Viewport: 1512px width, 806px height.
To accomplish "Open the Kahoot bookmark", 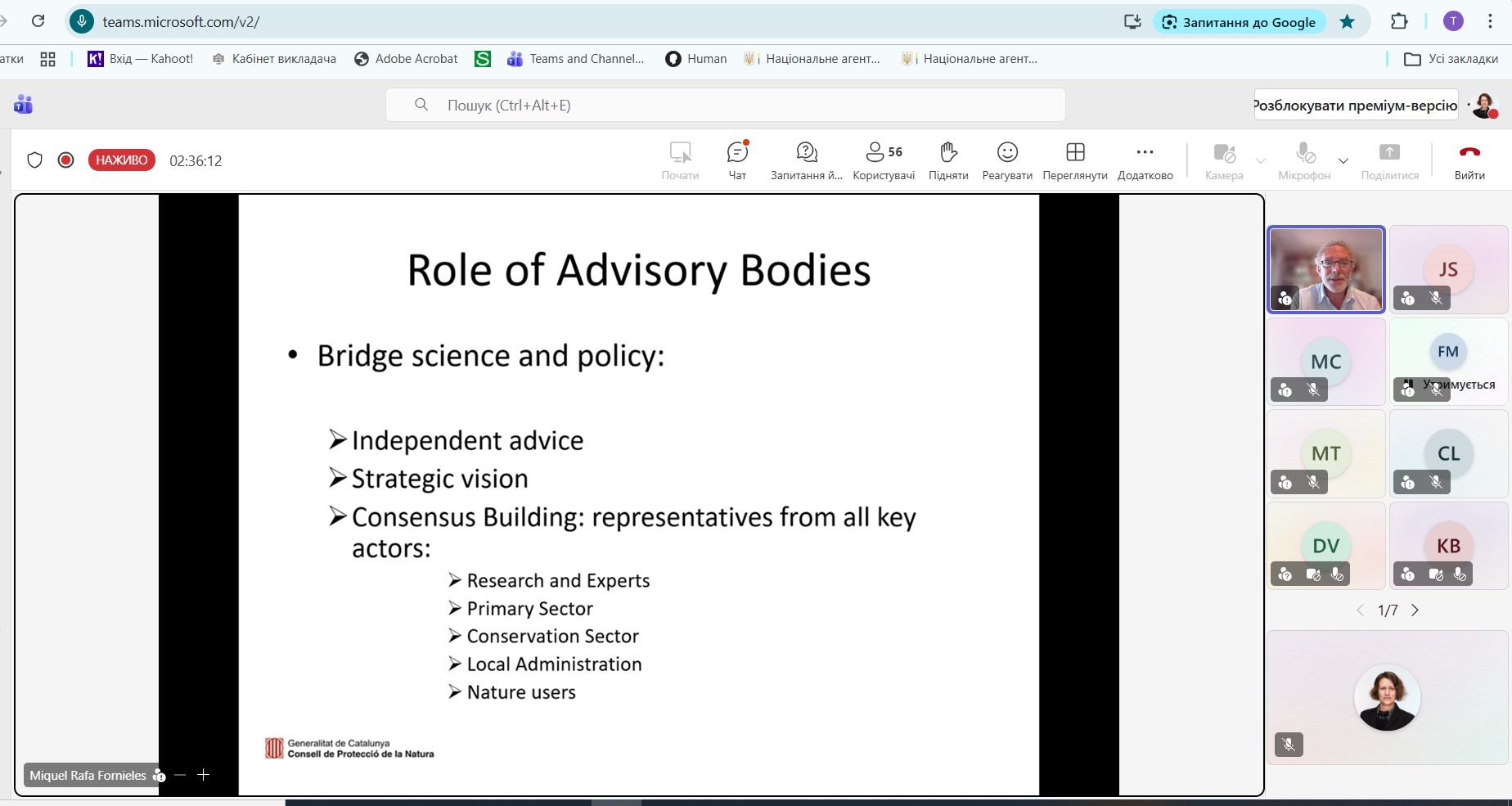I will 141,59.
